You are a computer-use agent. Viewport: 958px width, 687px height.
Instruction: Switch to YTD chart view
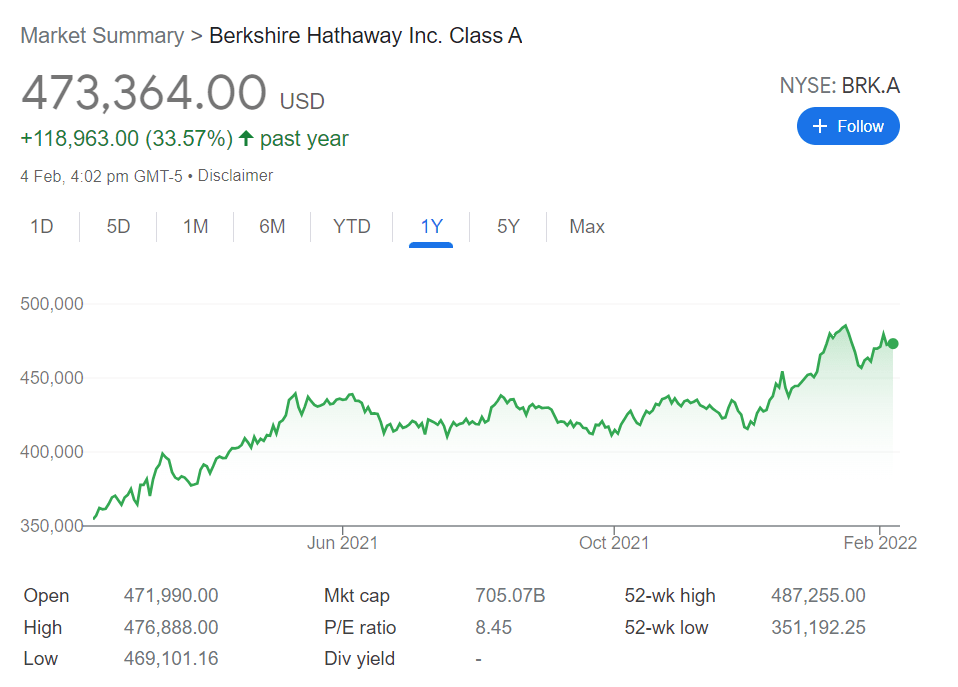click(x=352, y=227)
